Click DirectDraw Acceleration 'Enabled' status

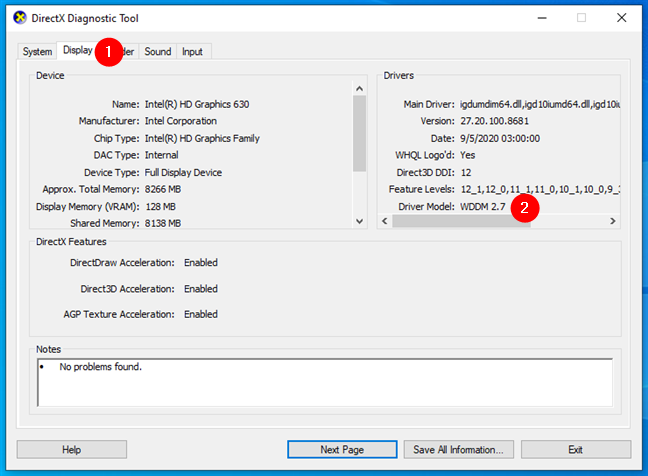pos(201,263)
